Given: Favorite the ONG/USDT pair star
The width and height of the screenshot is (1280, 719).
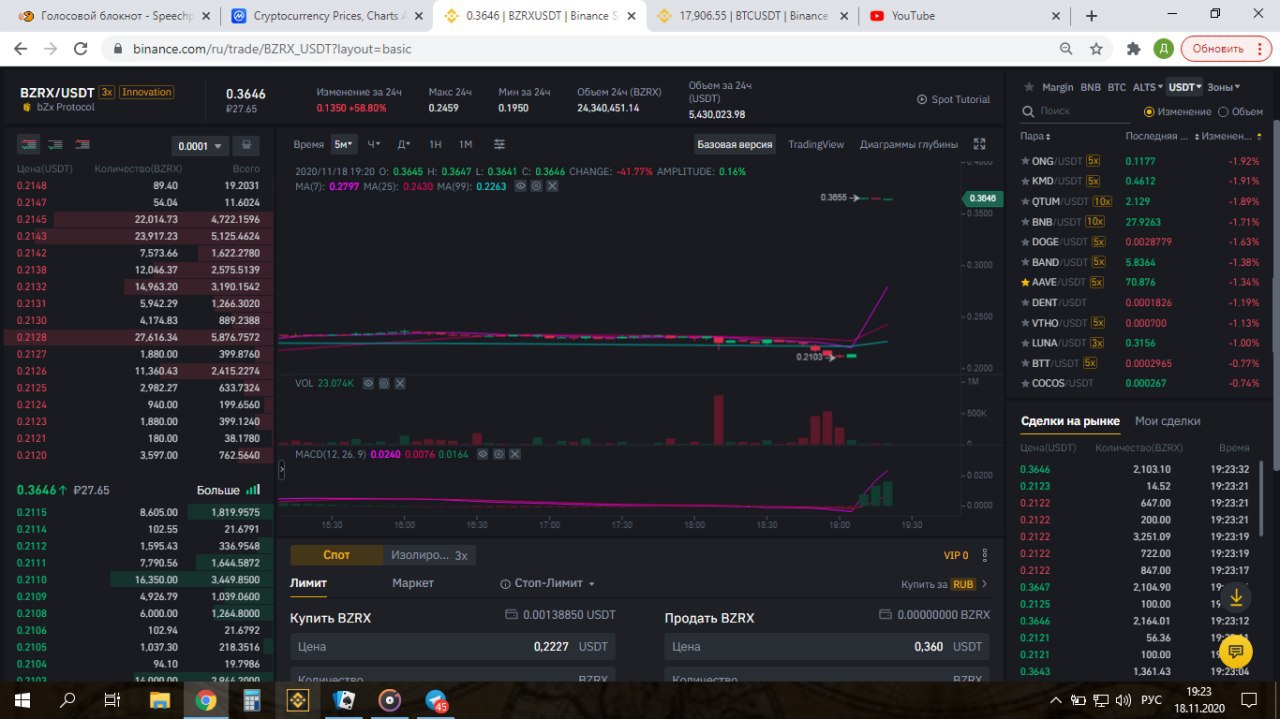Looking at the screenshot, I should pos(1025,161).
